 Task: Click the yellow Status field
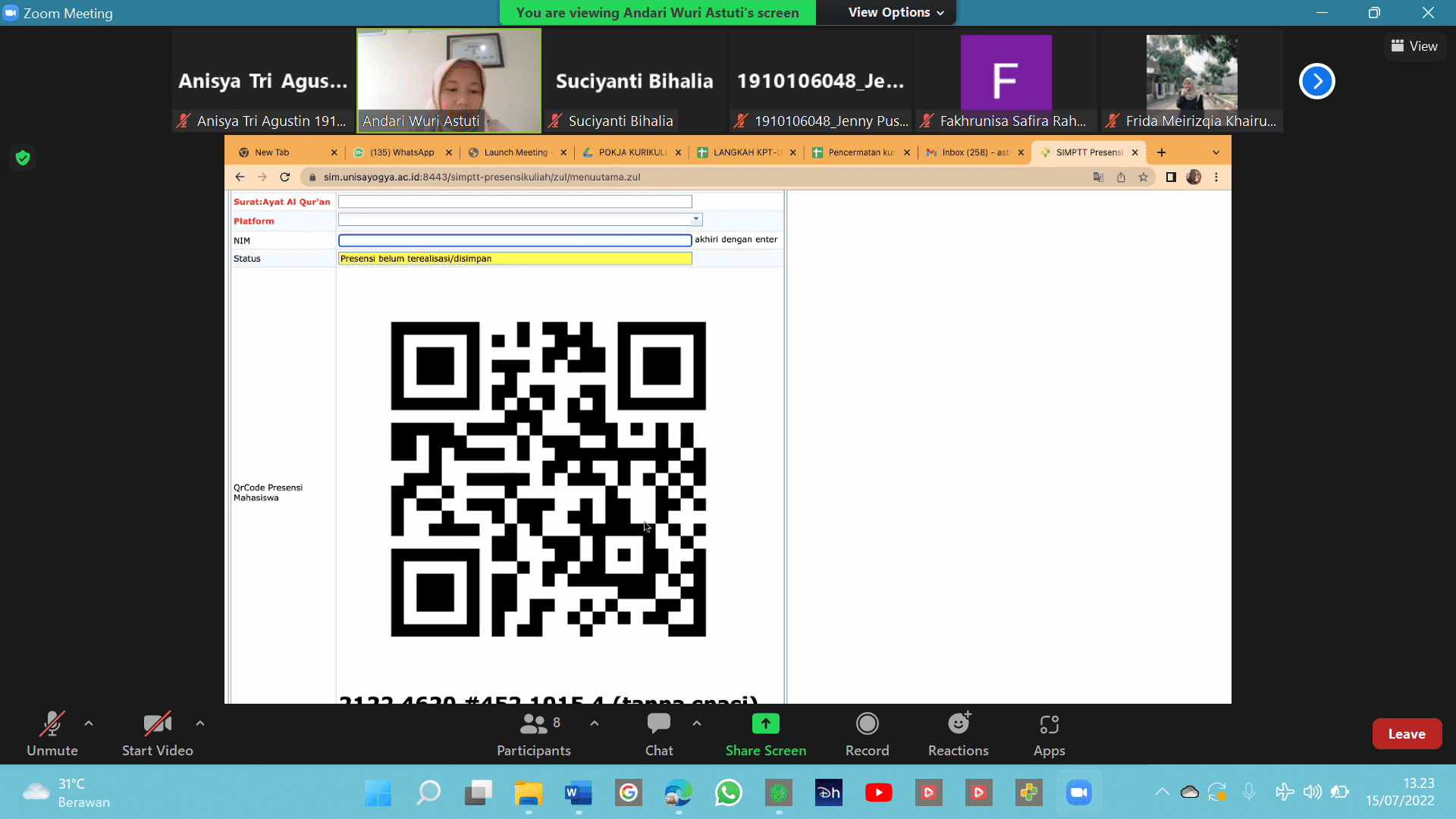pyautogui.click(x=515, y=259)
